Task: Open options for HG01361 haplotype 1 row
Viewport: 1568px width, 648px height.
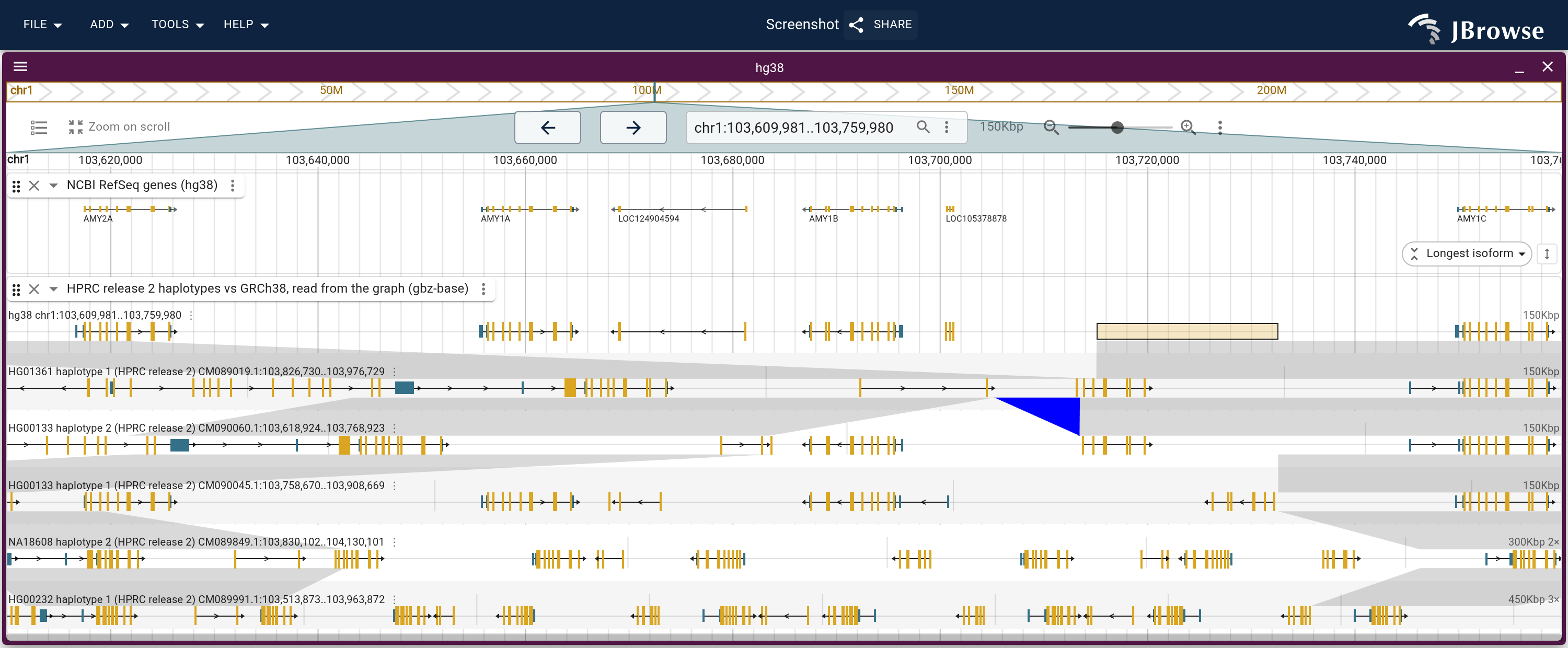Action: (x=395, y=372)
